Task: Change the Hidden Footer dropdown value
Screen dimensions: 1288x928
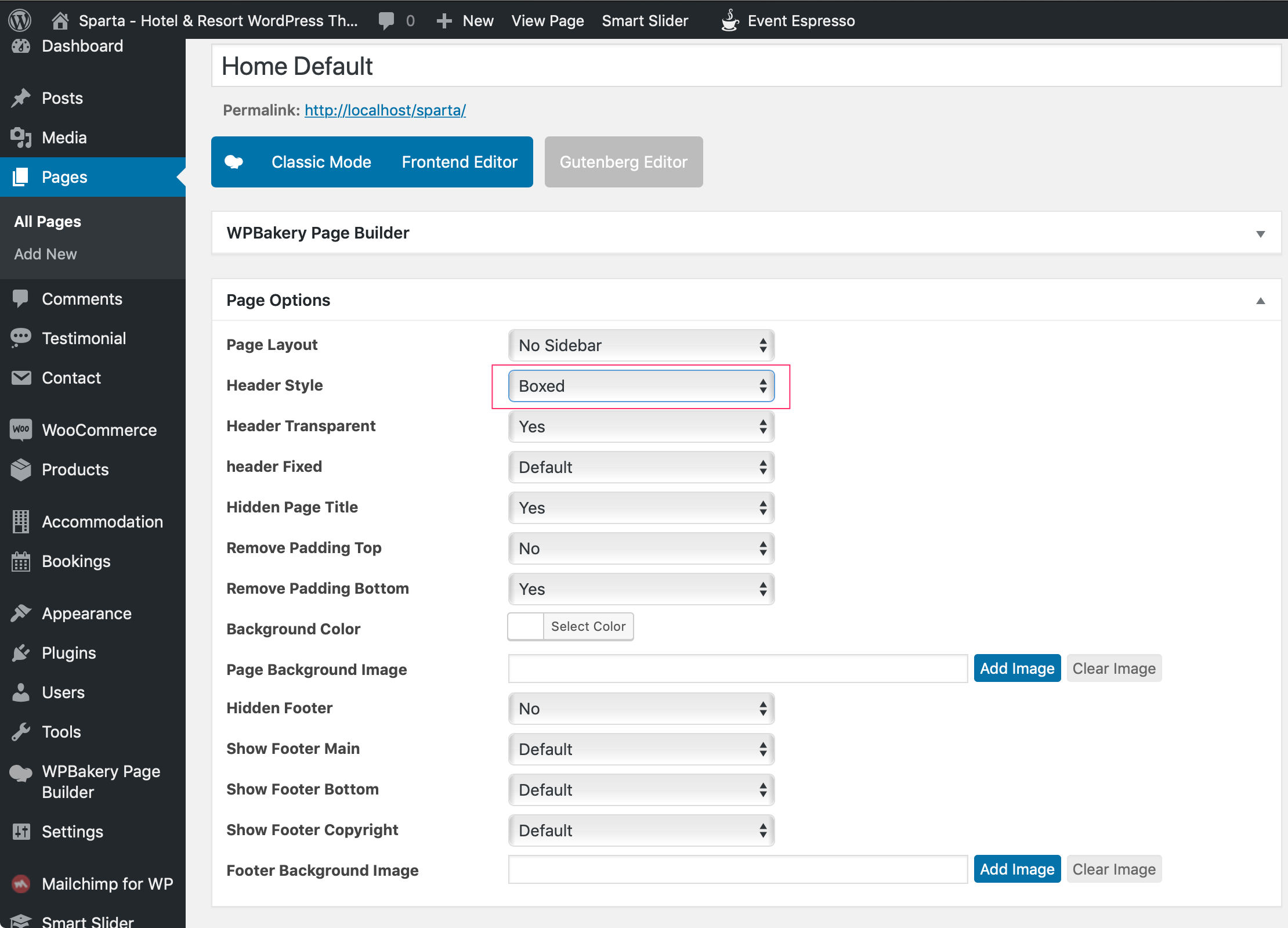Action: point(641,709)
